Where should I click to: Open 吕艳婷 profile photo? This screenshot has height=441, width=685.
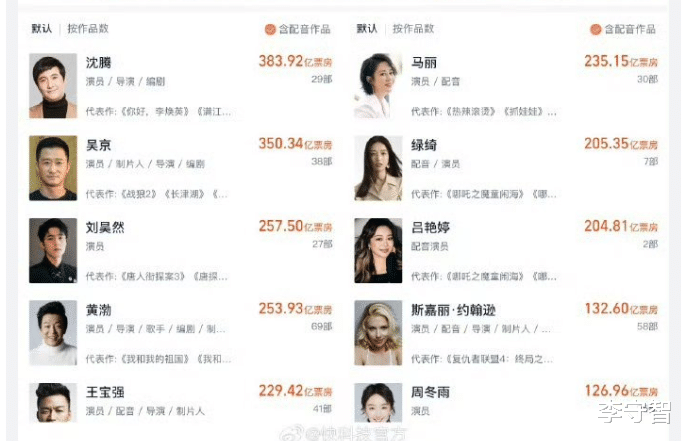click(x=378, y=250)
